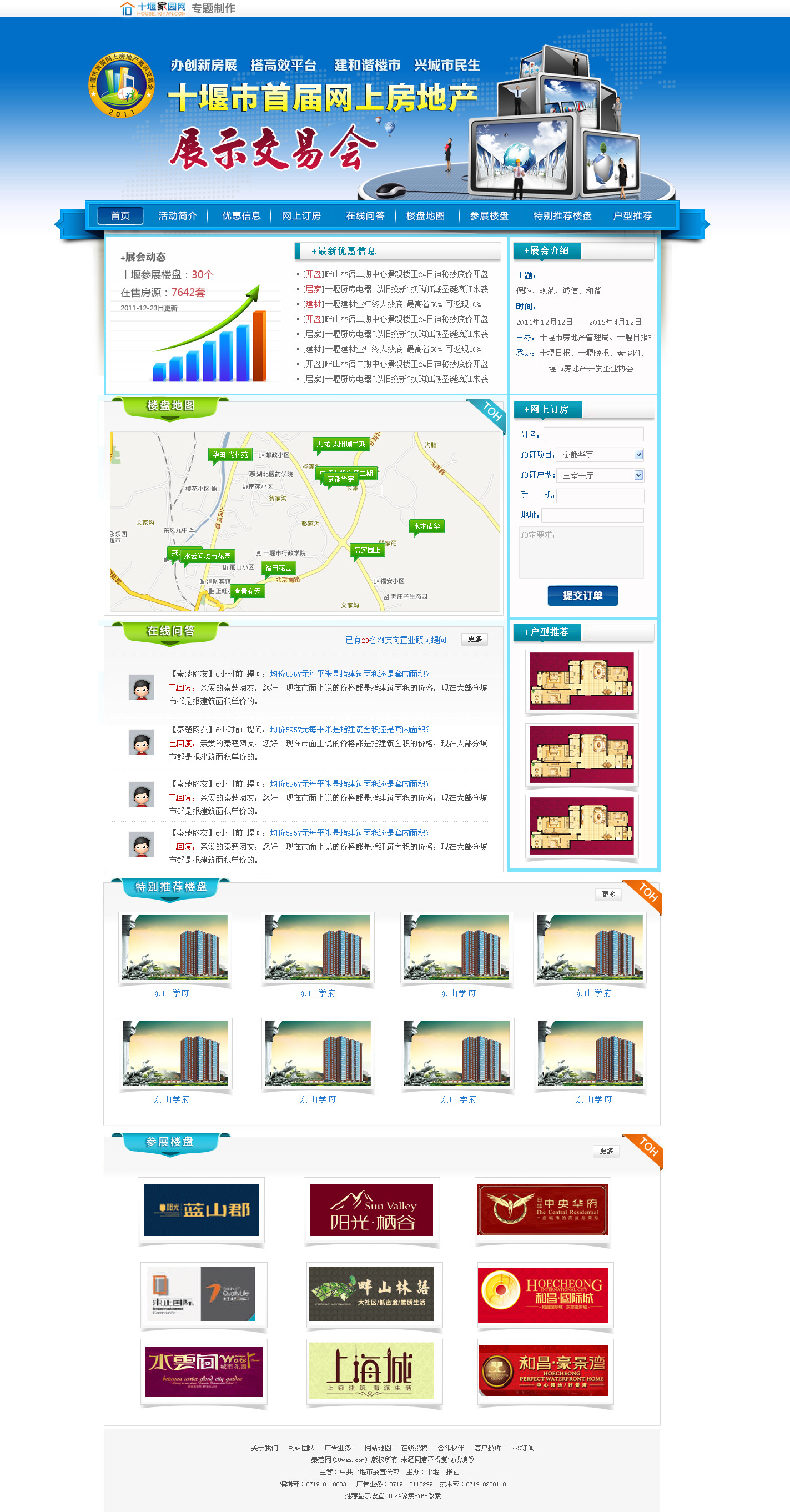This screenshot has width=790, height=1512.
Task: Click the 中央华府 logo
Action: click(x=543, y=1210)
